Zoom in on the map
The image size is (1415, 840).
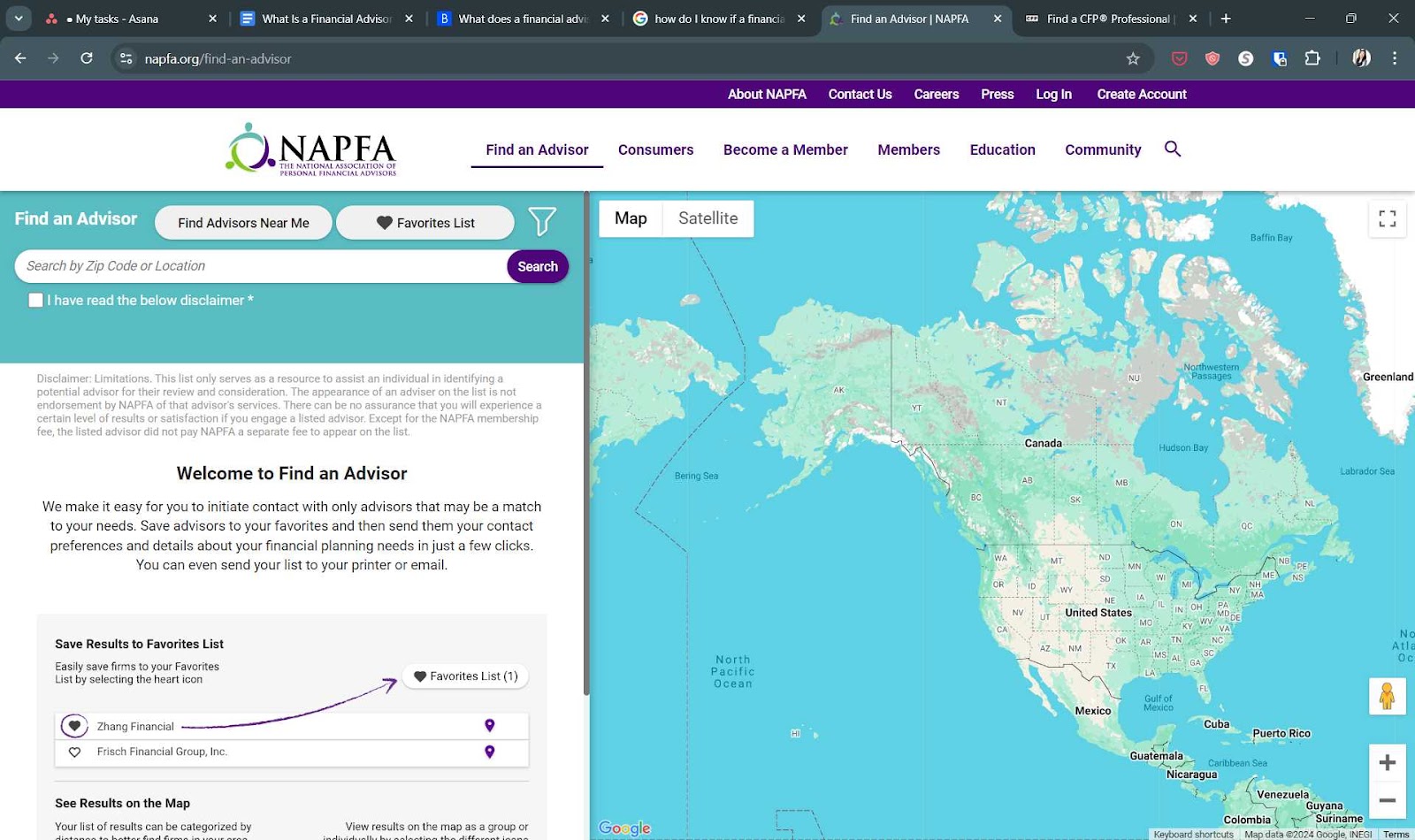[x=1388, y=762]
